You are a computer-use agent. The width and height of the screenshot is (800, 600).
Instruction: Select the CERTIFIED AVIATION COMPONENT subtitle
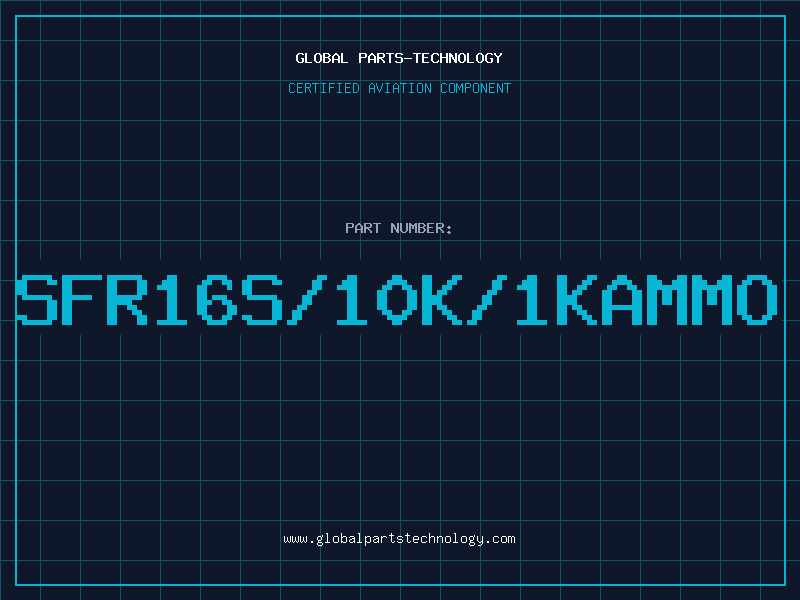click(399, 88)
